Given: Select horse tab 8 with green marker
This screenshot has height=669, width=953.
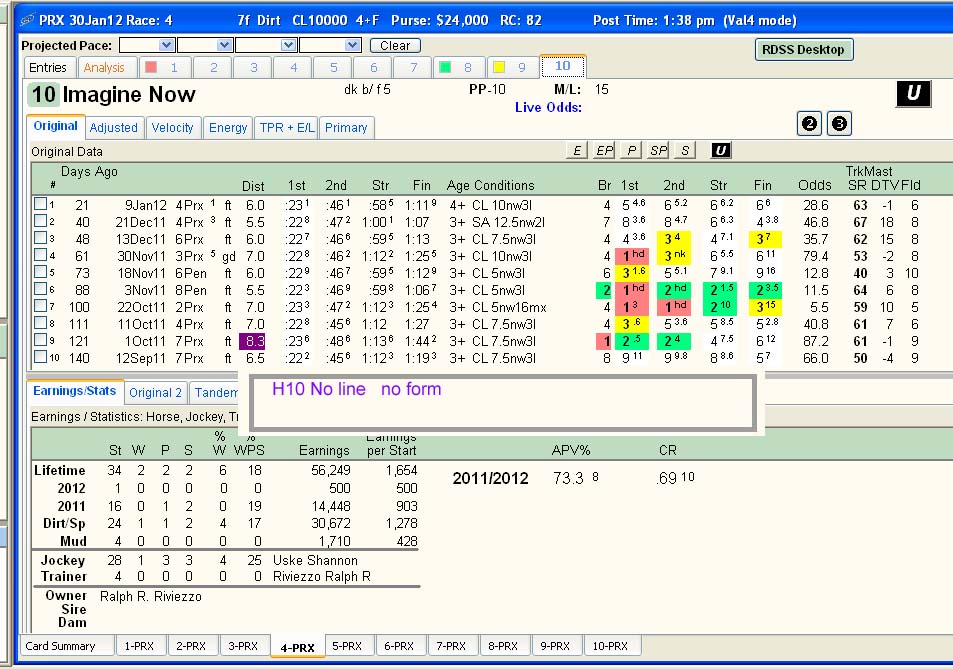Looking at the screenshot, I should click(459, 67).
